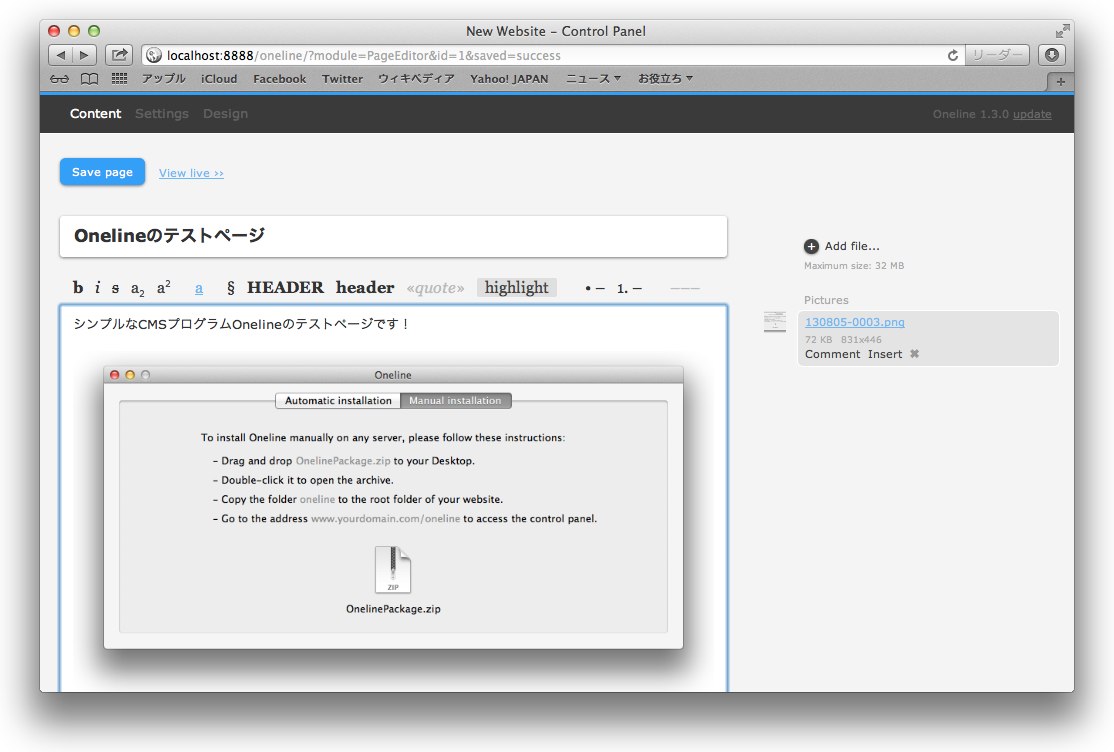Apply superscript formatting

(x=163, y=287)
